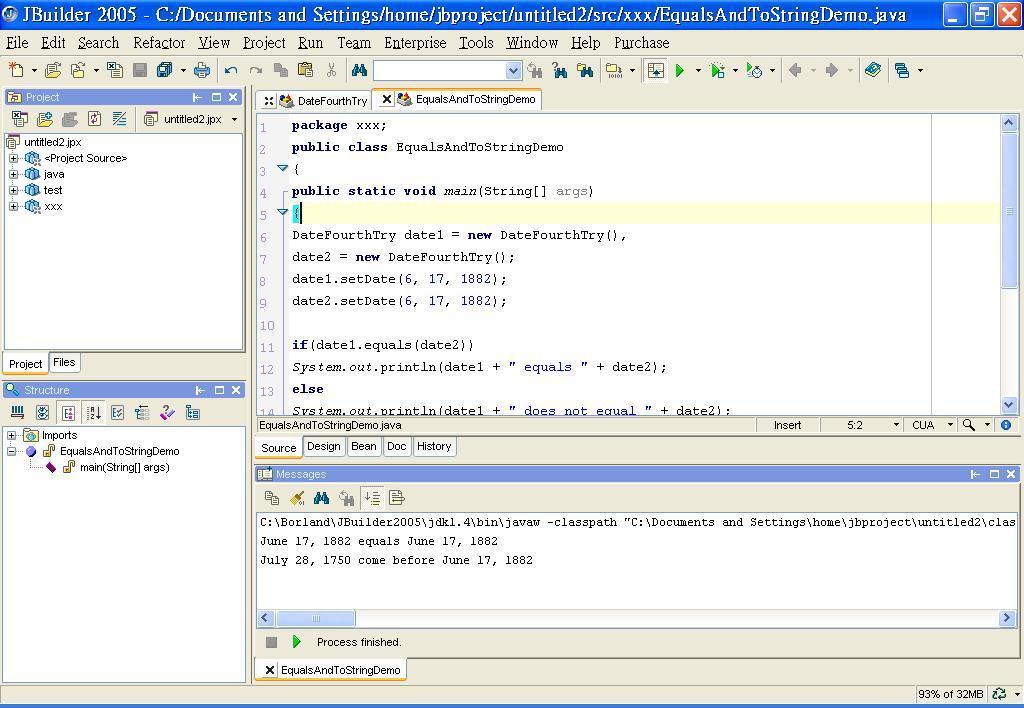This screenshot has height=708, width=1024.
Task: Open the Help book icon
Action: (872, 70)
